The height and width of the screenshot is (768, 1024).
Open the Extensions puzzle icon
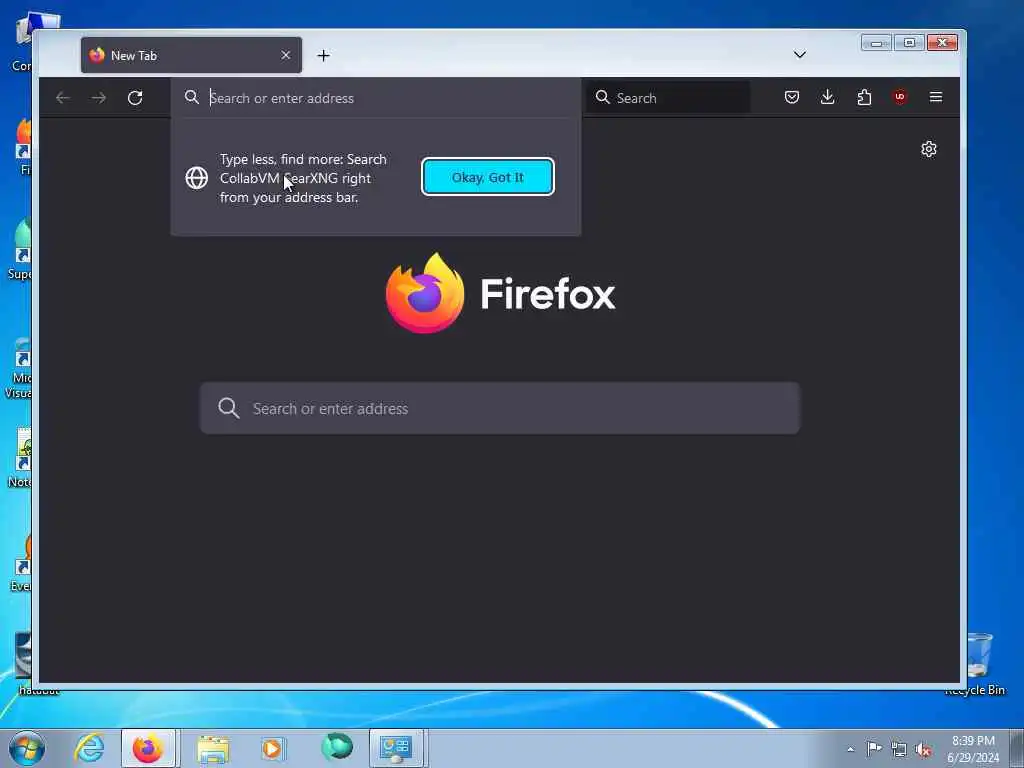pos(864,97)
